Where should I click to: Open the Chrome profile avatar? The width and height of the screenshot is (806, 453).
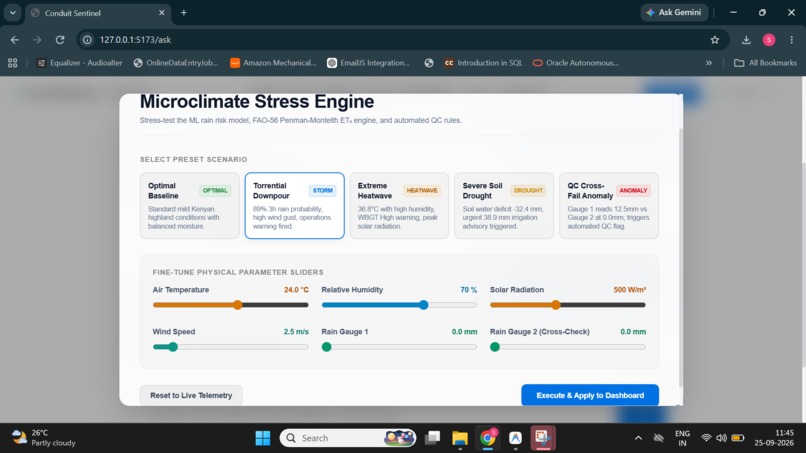[768, 40]
